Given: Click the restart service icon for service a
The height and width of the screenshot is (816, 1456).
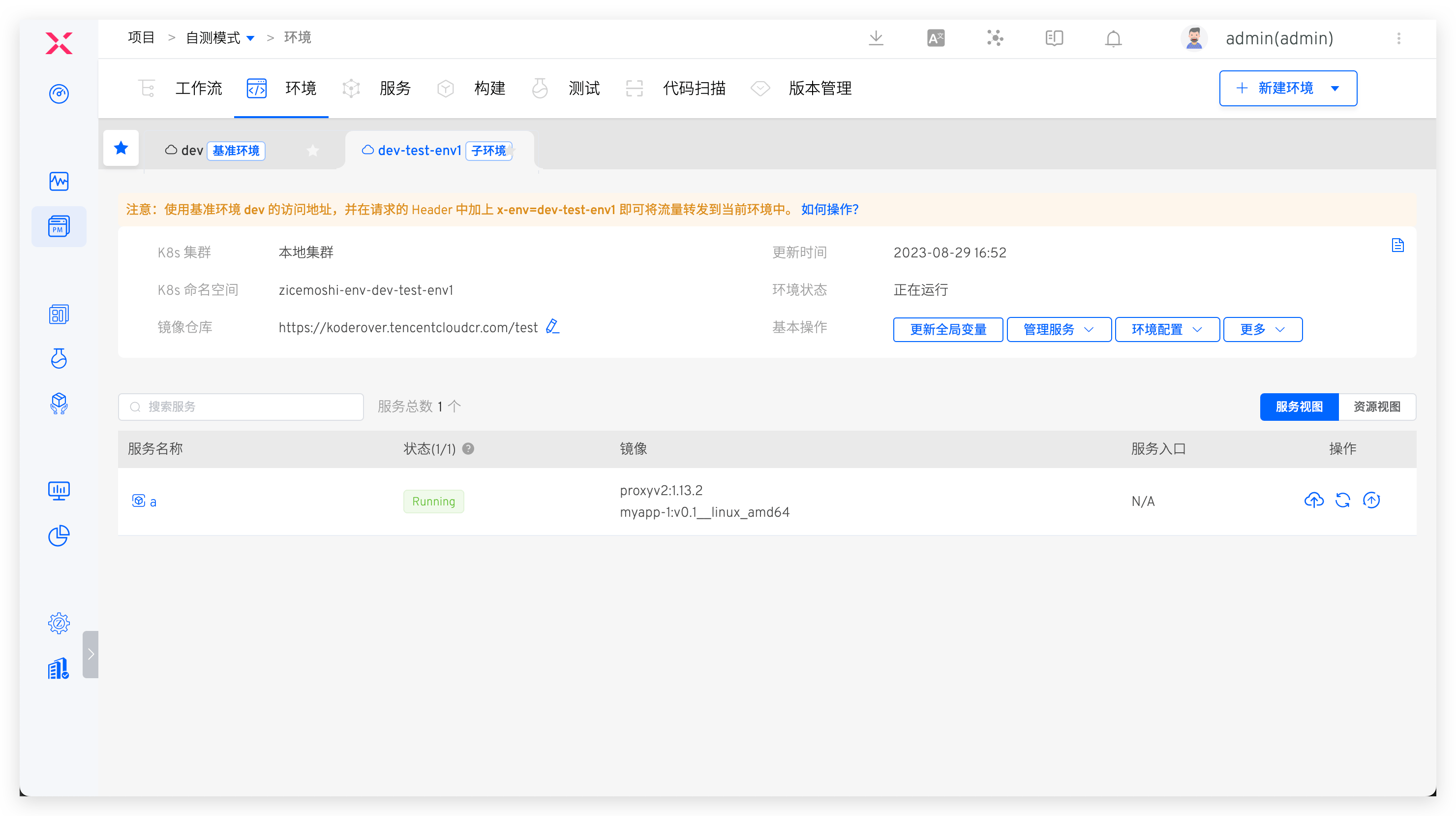Looking at the screenshot, I should click(1342, 501).
